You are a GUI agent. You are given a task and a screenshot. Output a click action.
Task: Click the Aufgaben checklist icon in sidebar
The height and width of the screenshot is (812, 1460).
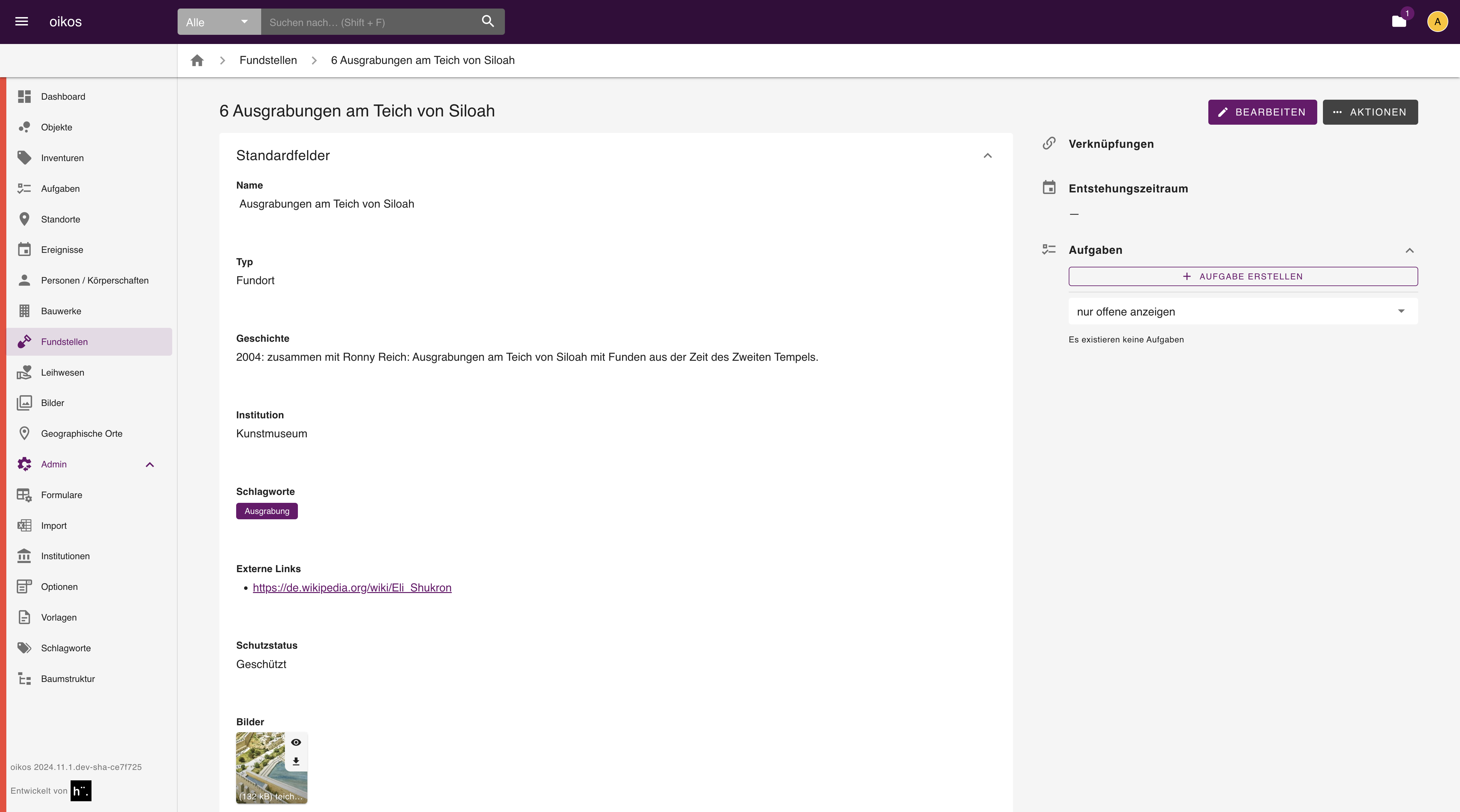24,188
